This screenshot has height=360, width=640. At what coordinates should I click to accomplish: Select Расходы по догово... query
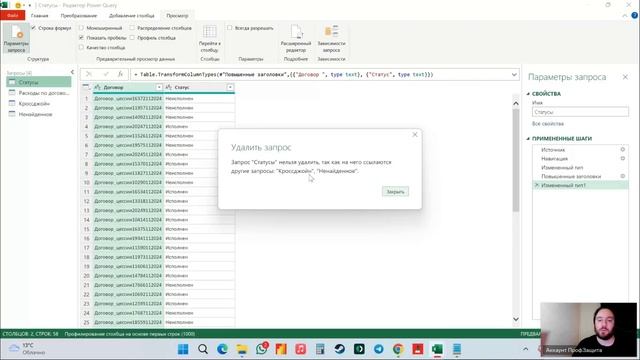(x=39, y=93)
